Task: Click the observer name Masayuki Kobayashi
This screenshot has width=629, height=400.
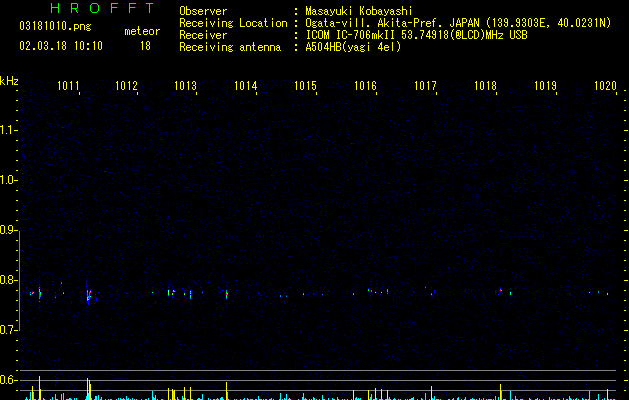Action: (359, 11)
